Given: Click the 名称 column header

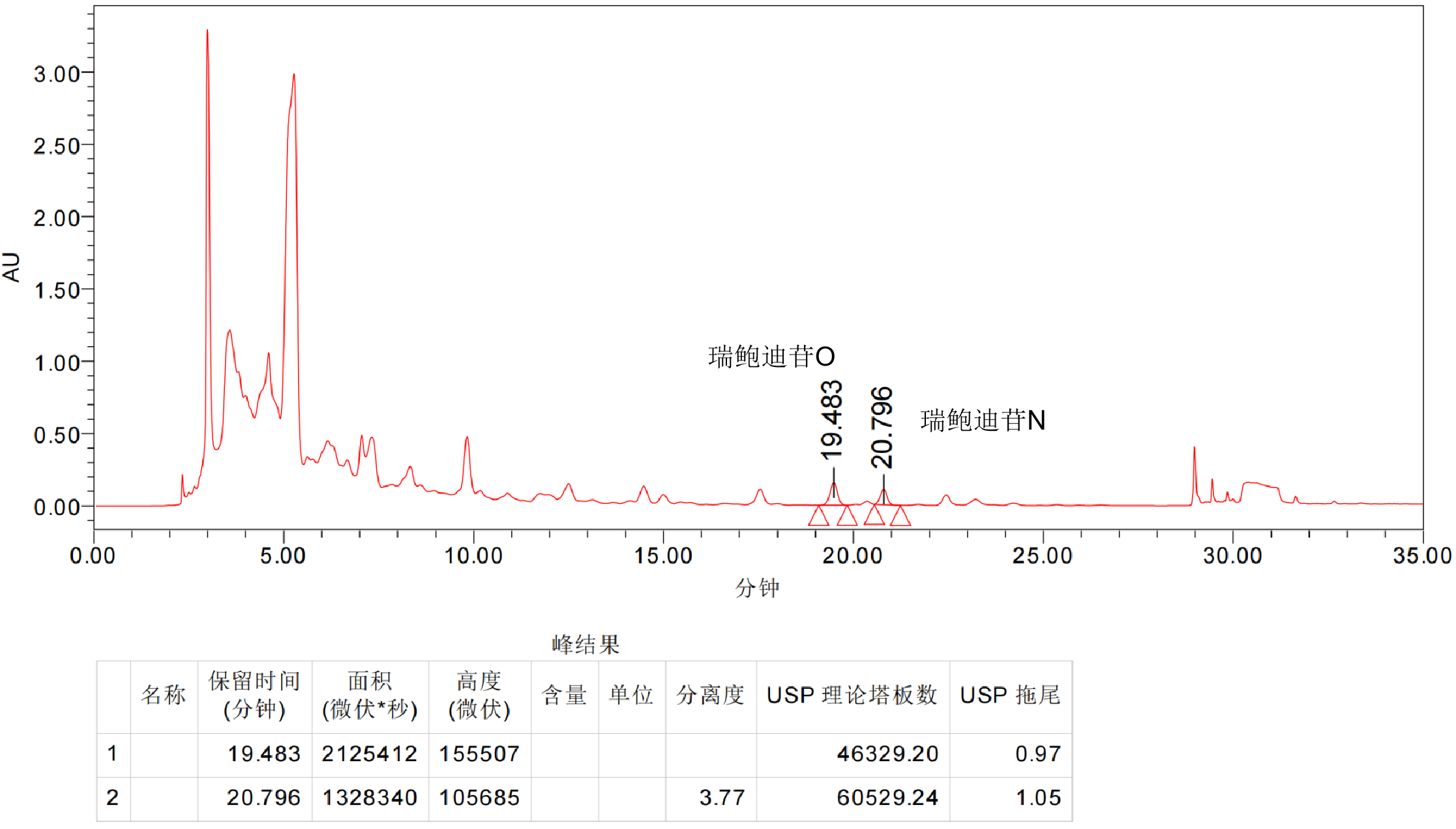Looking at the screenshot, I should tap(164, 695).
